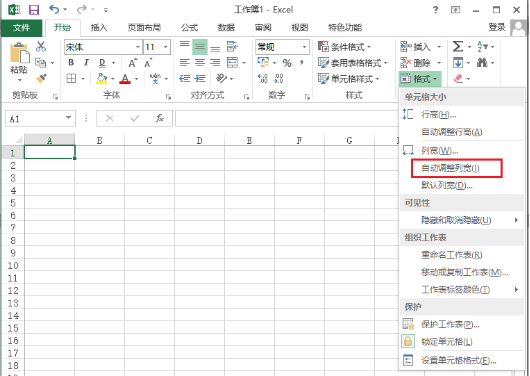Open the 条件格式 button
530x376 pixels.
344,47
